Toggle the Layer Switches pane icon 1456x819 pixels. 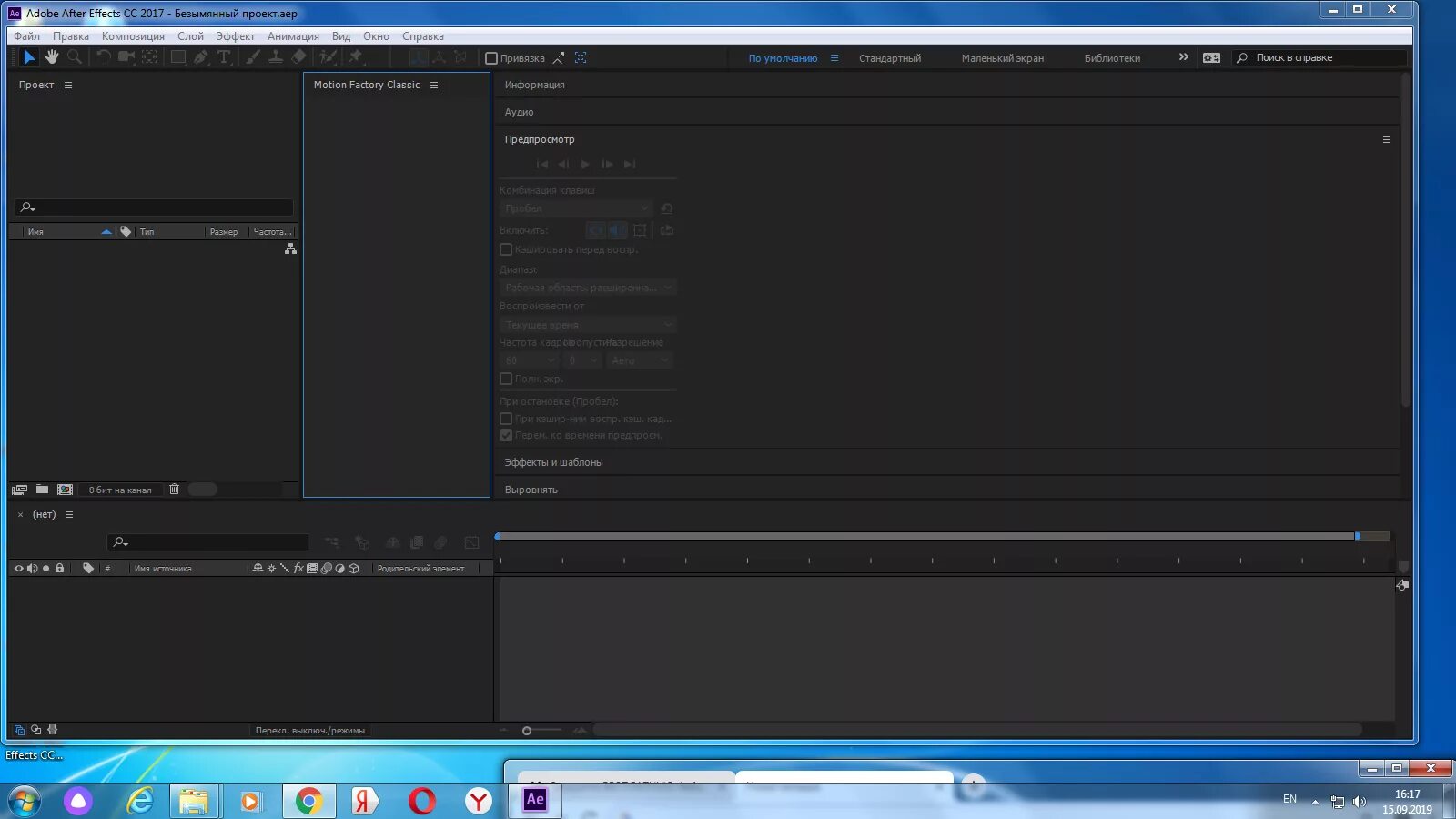click(x=19, y=730)
